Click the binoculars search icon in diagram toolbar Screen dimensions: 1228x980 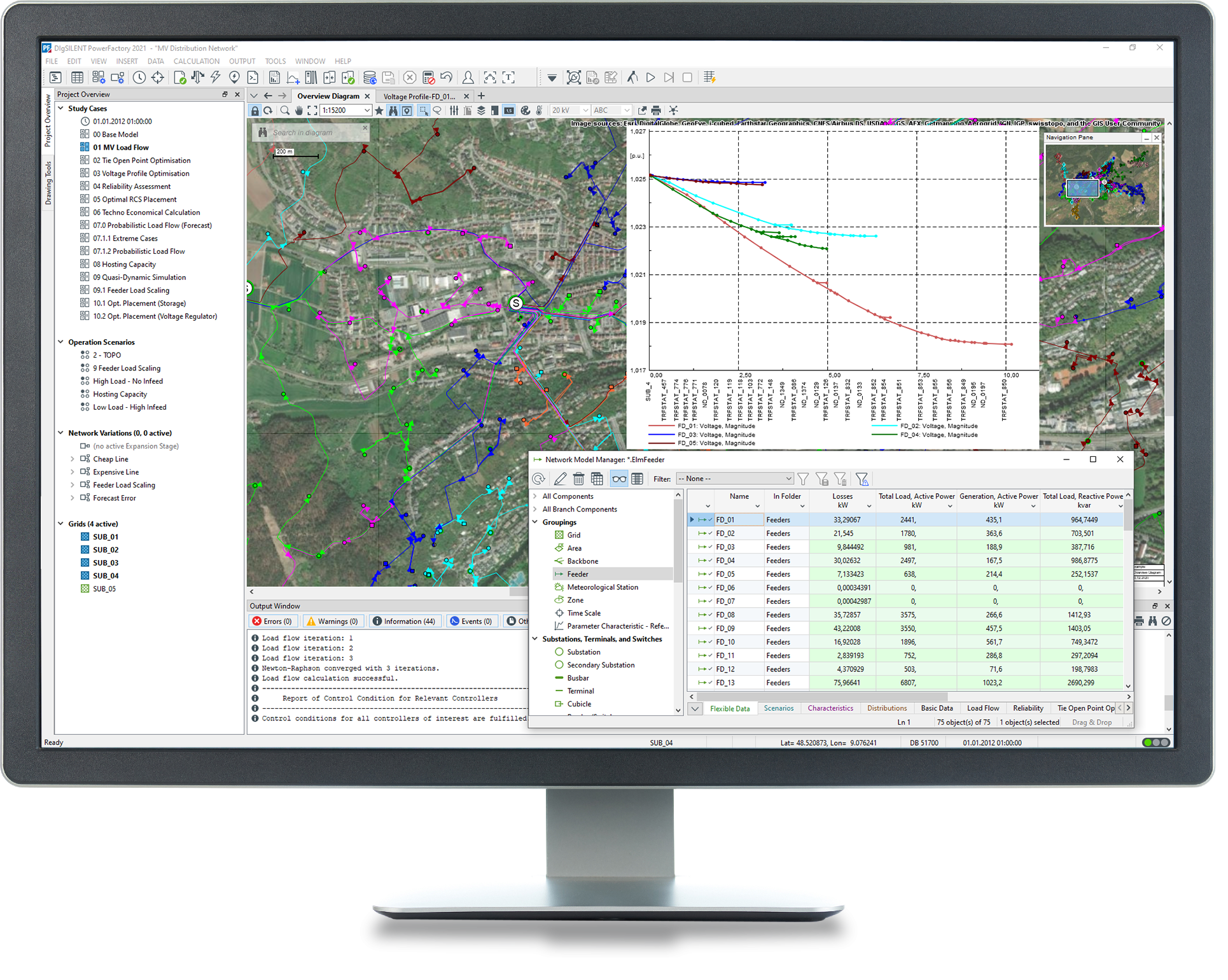click(393, 111)
